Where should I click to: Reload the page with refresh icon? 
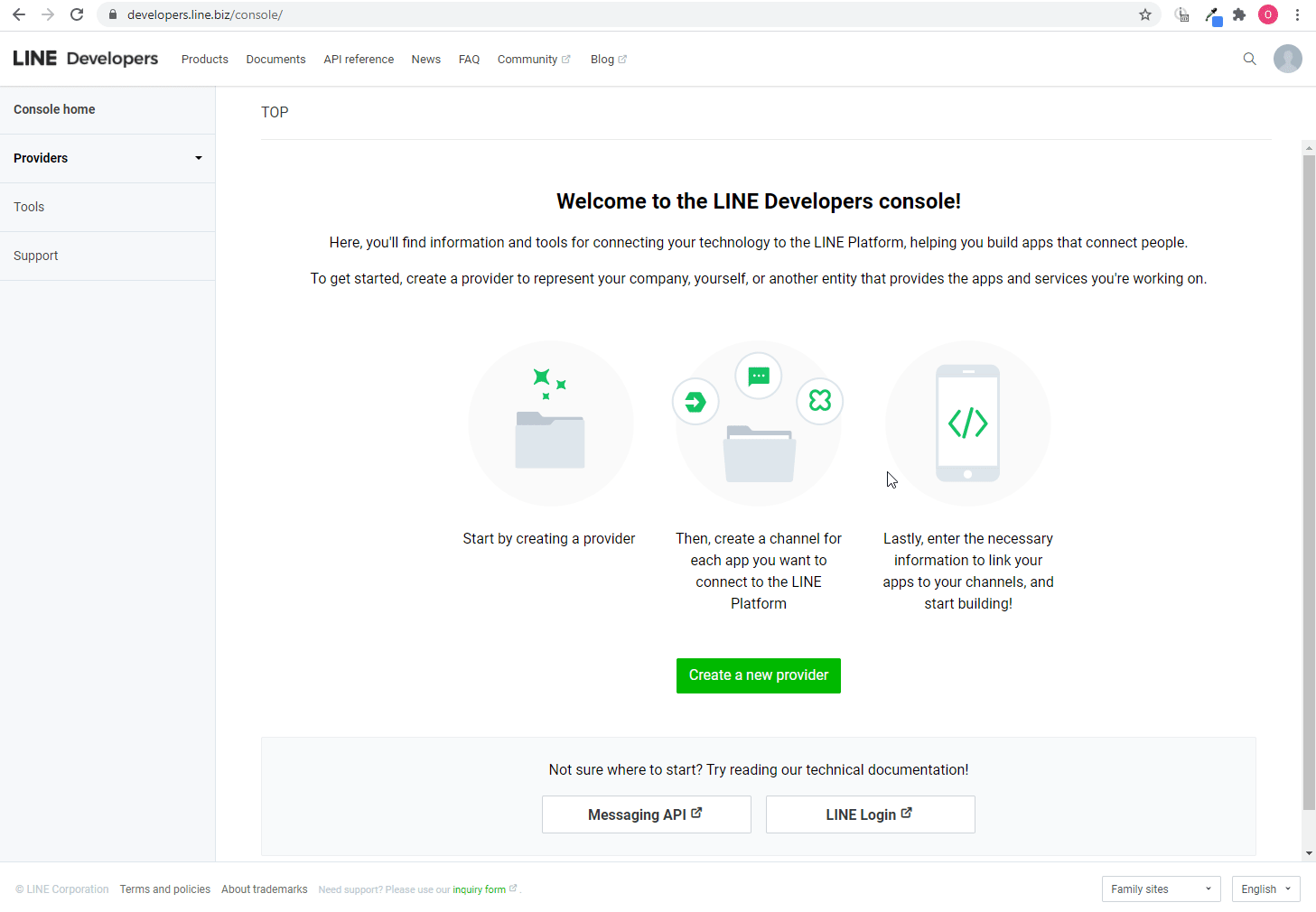[77, 14]
